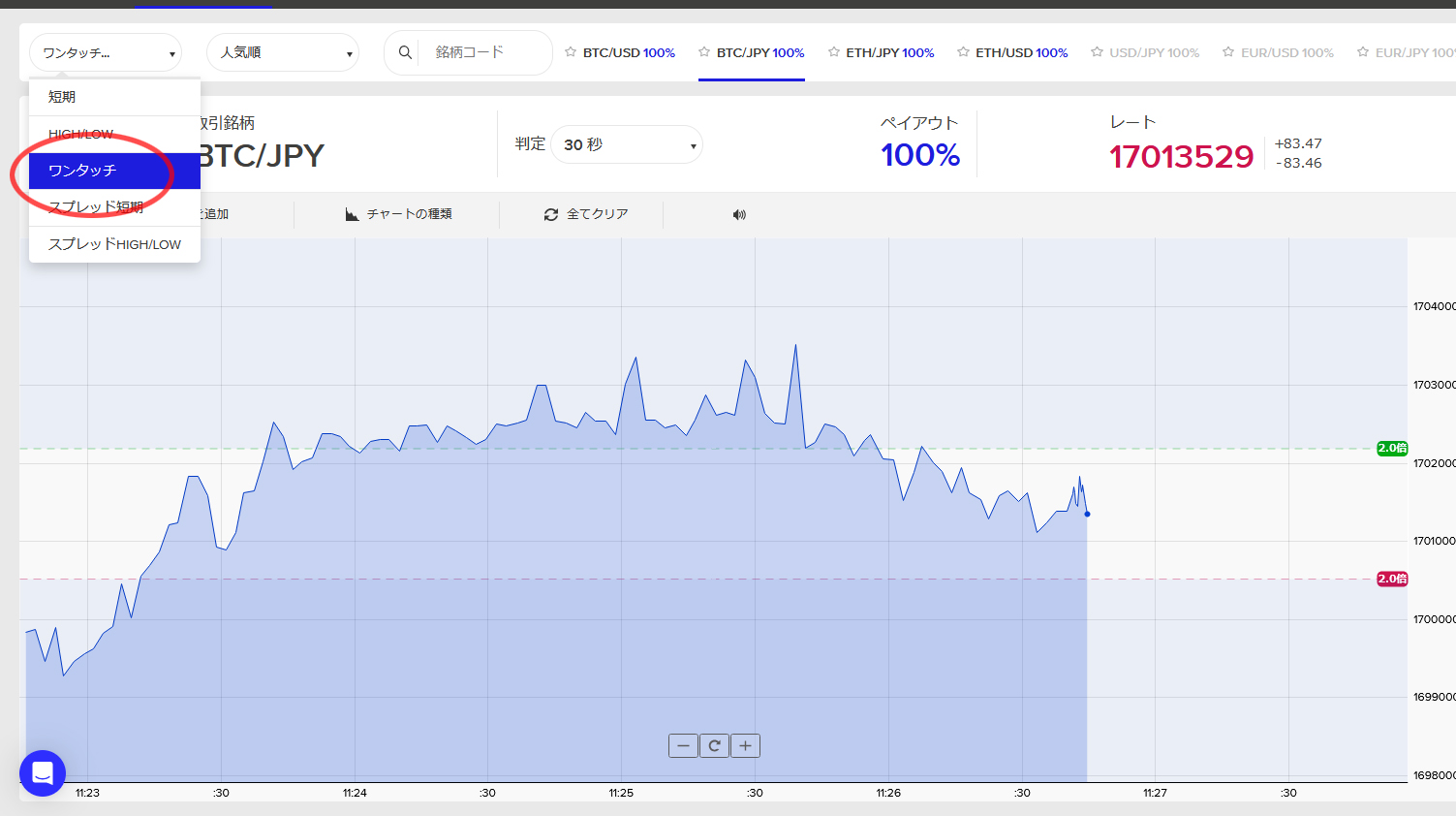
Task: Open チャートの種類 chart type button
Action: 398,214
